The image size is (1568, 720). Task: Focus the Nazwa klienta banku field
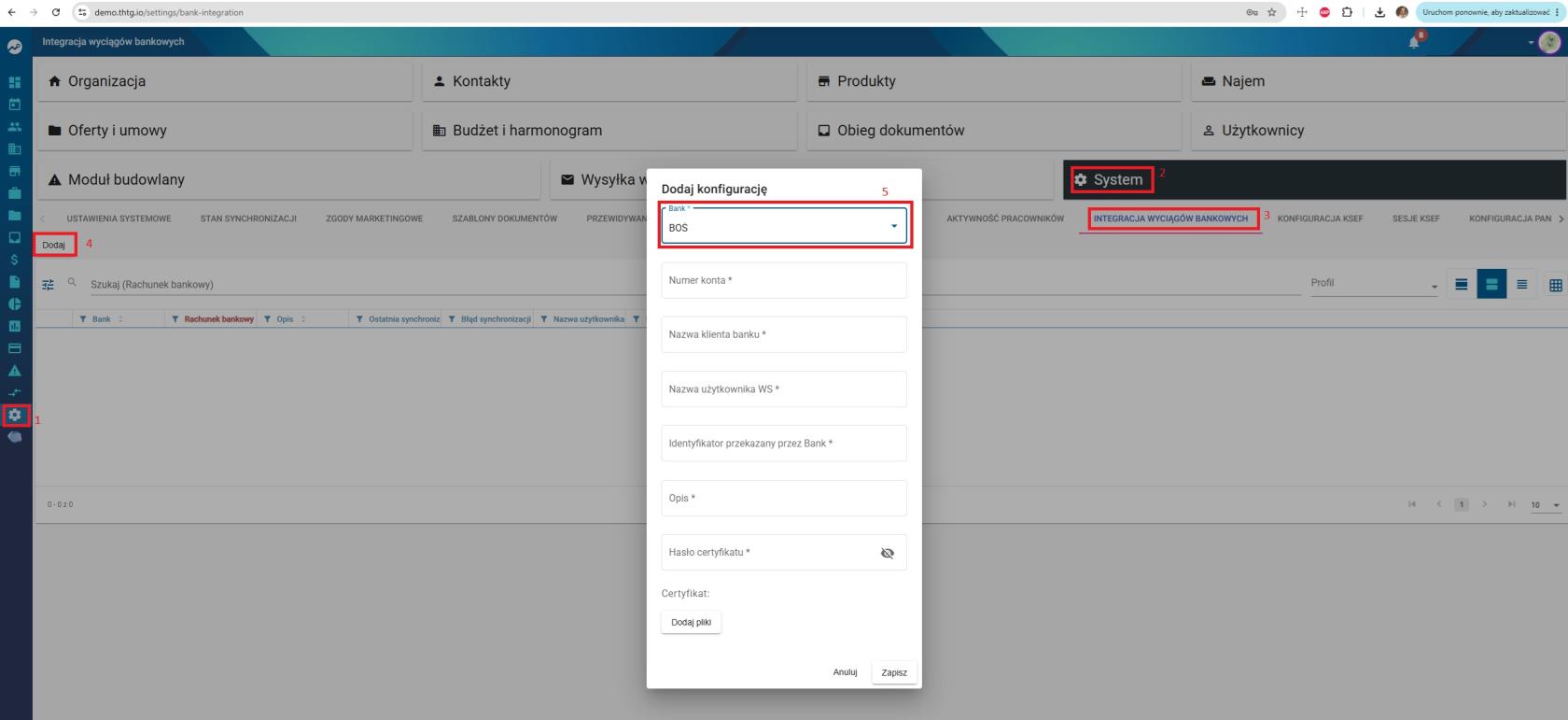(784, 334)
